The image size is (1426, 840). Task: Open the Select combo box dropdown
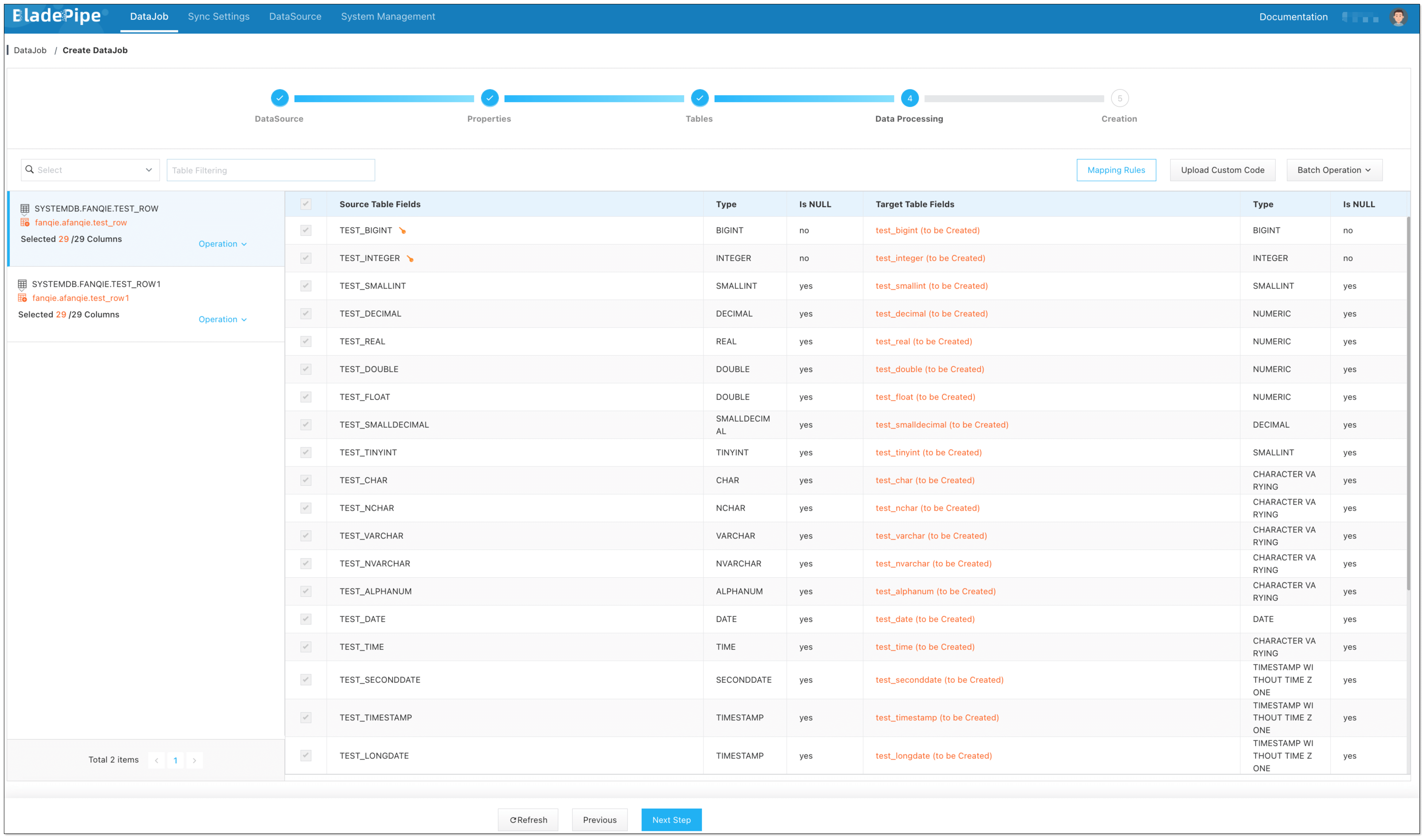coord(90,170)
